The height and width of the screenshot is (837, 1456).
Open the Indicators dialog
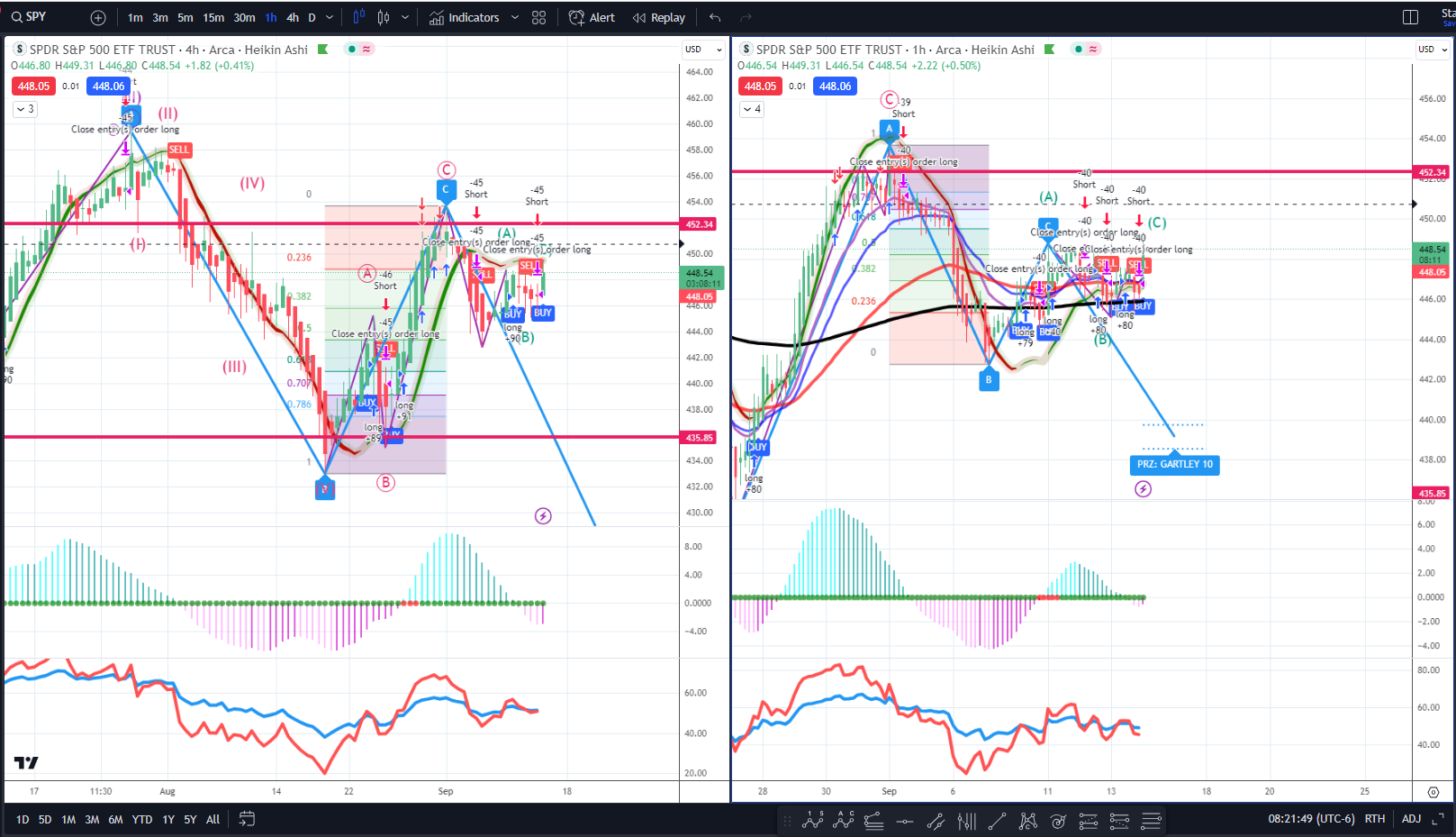tap(464, 18)
